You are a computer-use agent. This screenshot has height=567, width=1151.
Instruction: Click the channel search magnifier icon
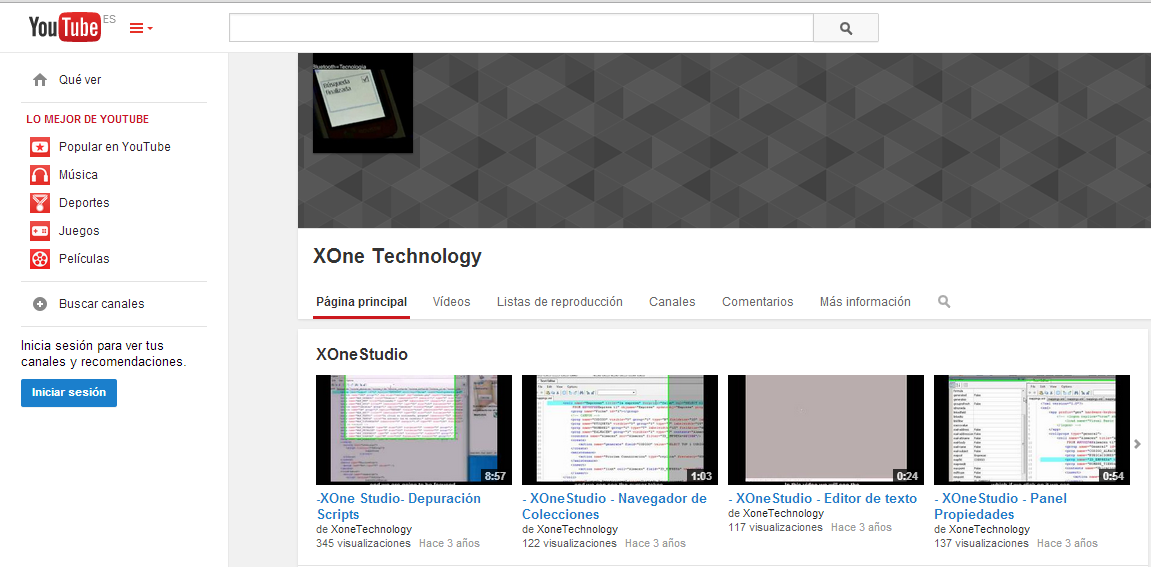click(x=944, y=302)
